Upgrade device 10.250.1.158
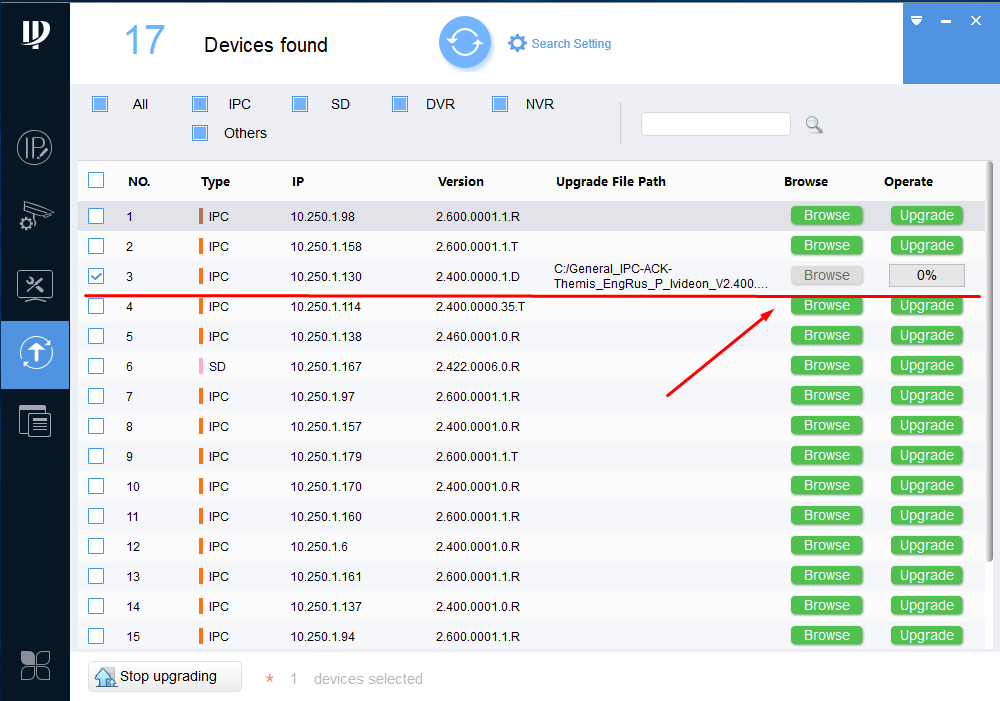 pyautogui.click(x=927, y=246)
